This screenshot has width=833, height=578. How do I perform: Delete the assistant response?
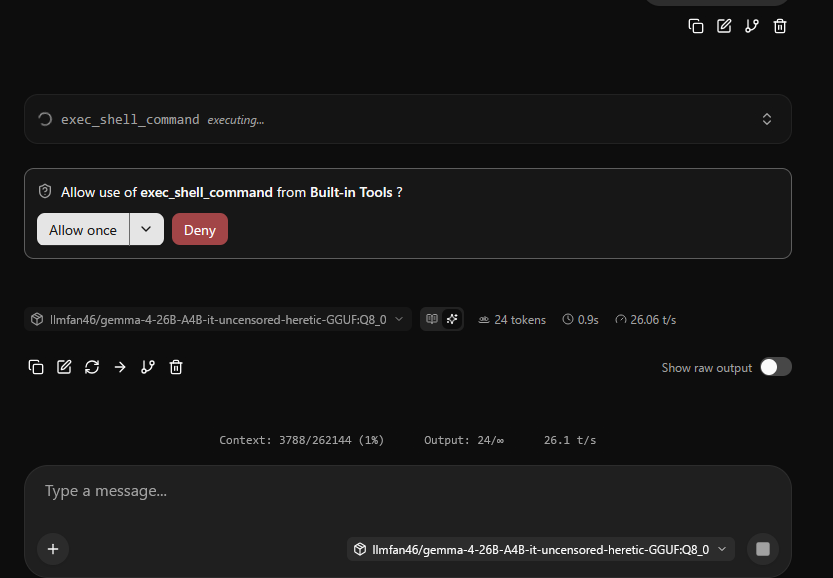click(176, 367)
